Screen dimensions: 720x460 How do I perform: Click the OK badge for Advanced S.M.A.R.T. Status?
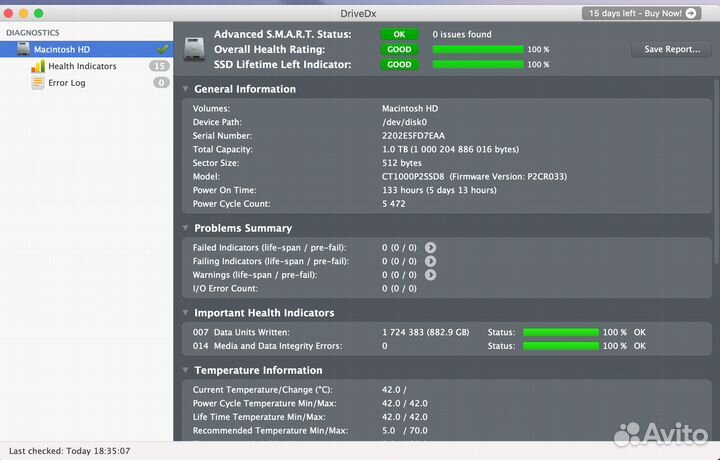pos(399,34)
